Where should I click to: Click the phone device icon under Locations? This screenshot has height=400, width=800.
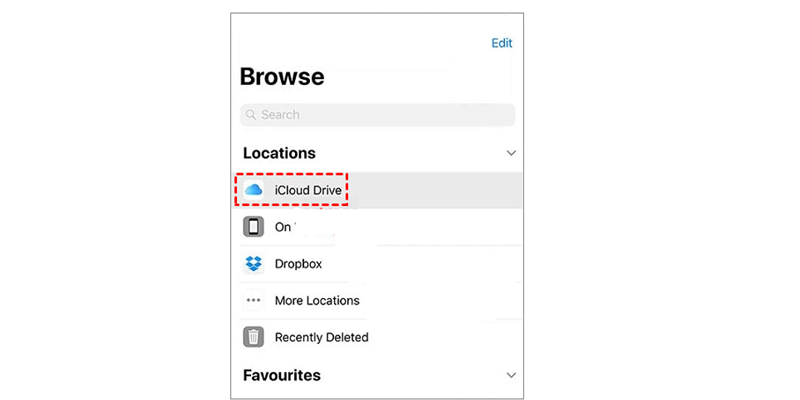click(x=254, y=227)
